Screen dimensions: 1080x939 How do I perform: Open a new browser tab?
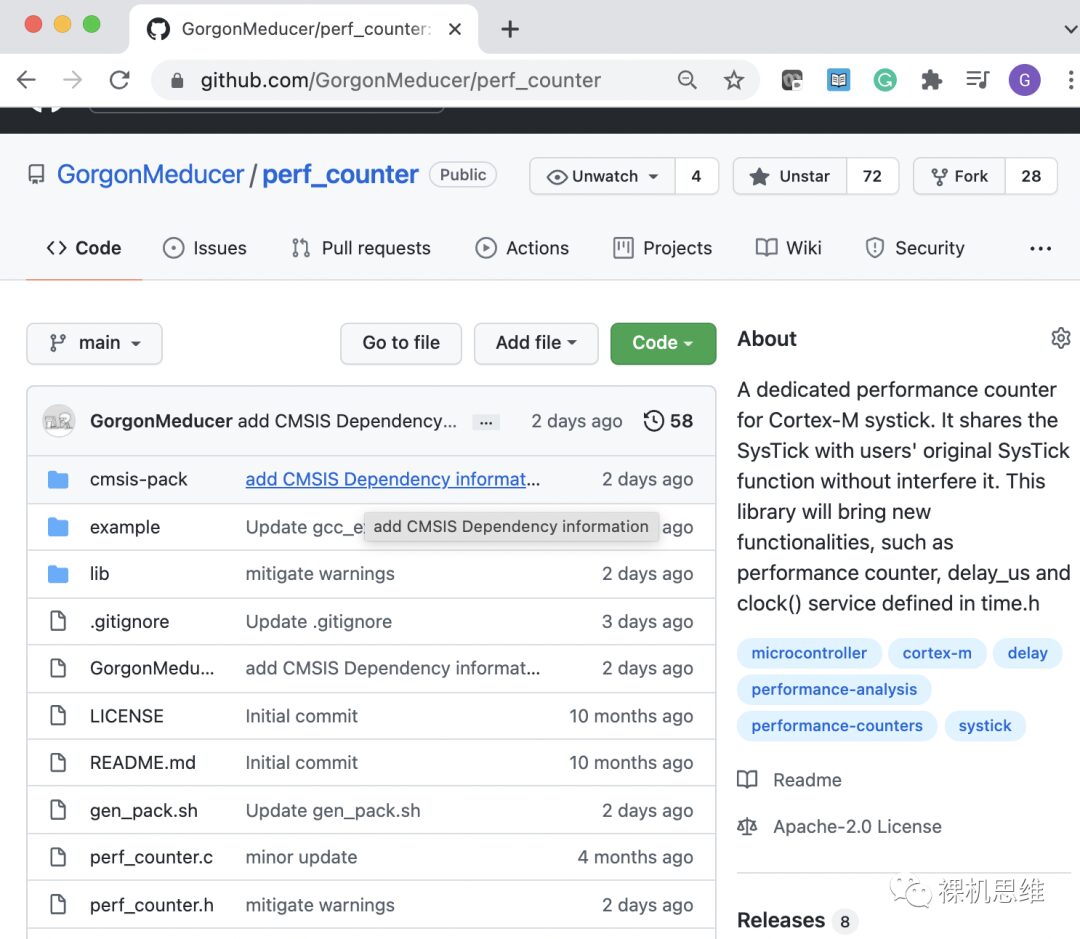(510, 29)
